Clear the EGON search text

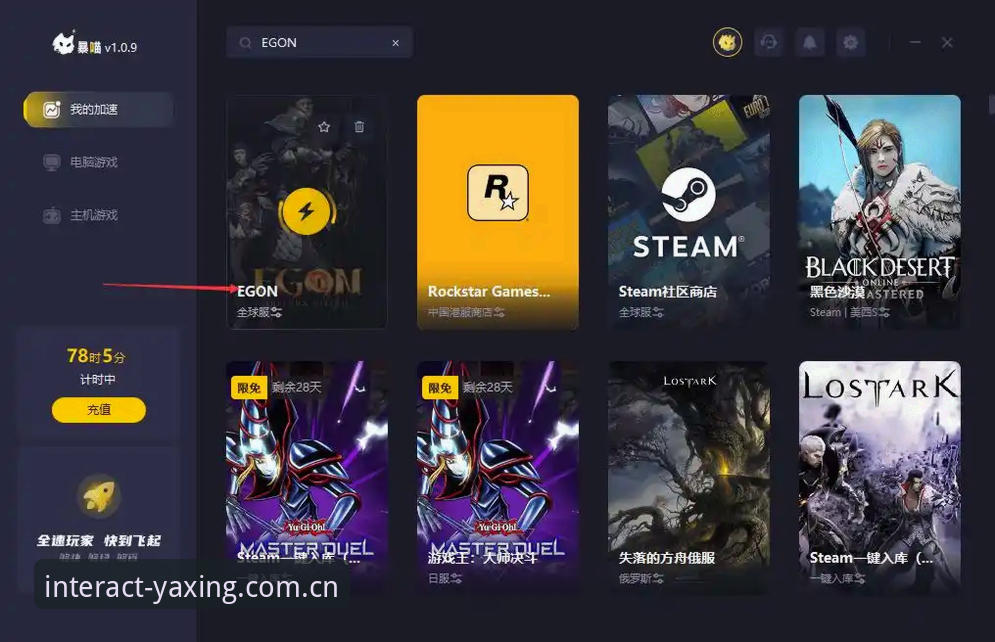point(395,43)
